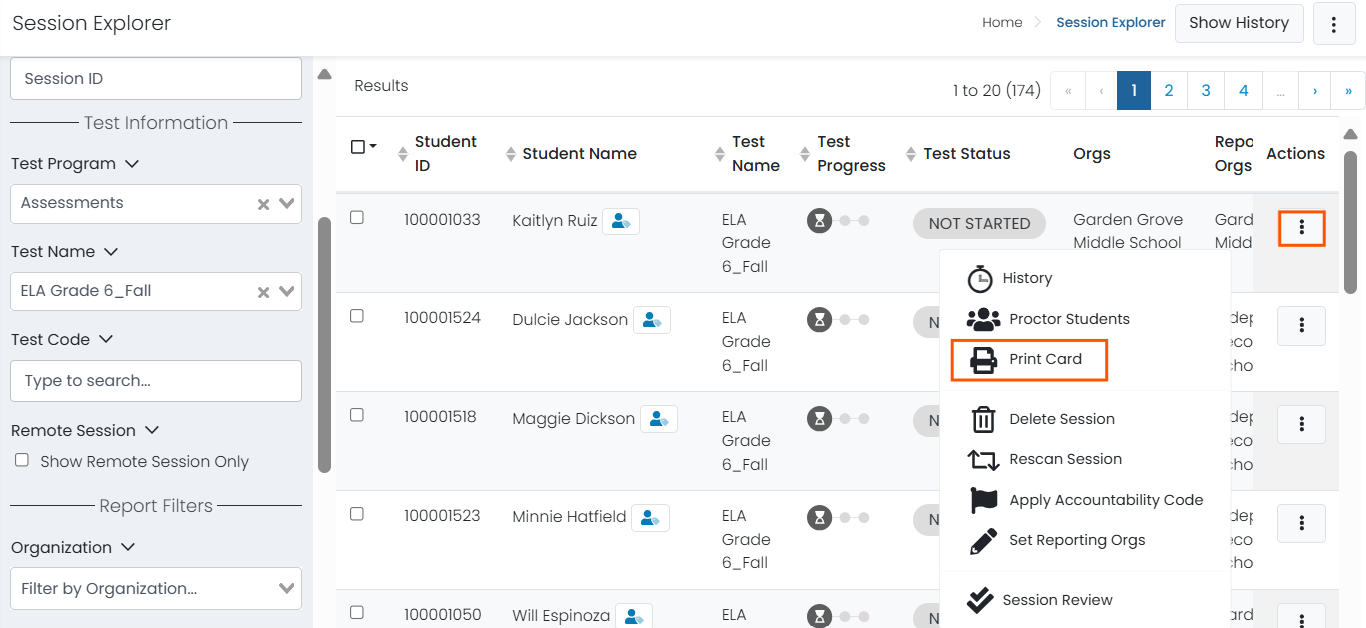Collapse the Remote Session filter section label
The height and width of the screenshot is (628, 1366).
[x=85, y=430]
